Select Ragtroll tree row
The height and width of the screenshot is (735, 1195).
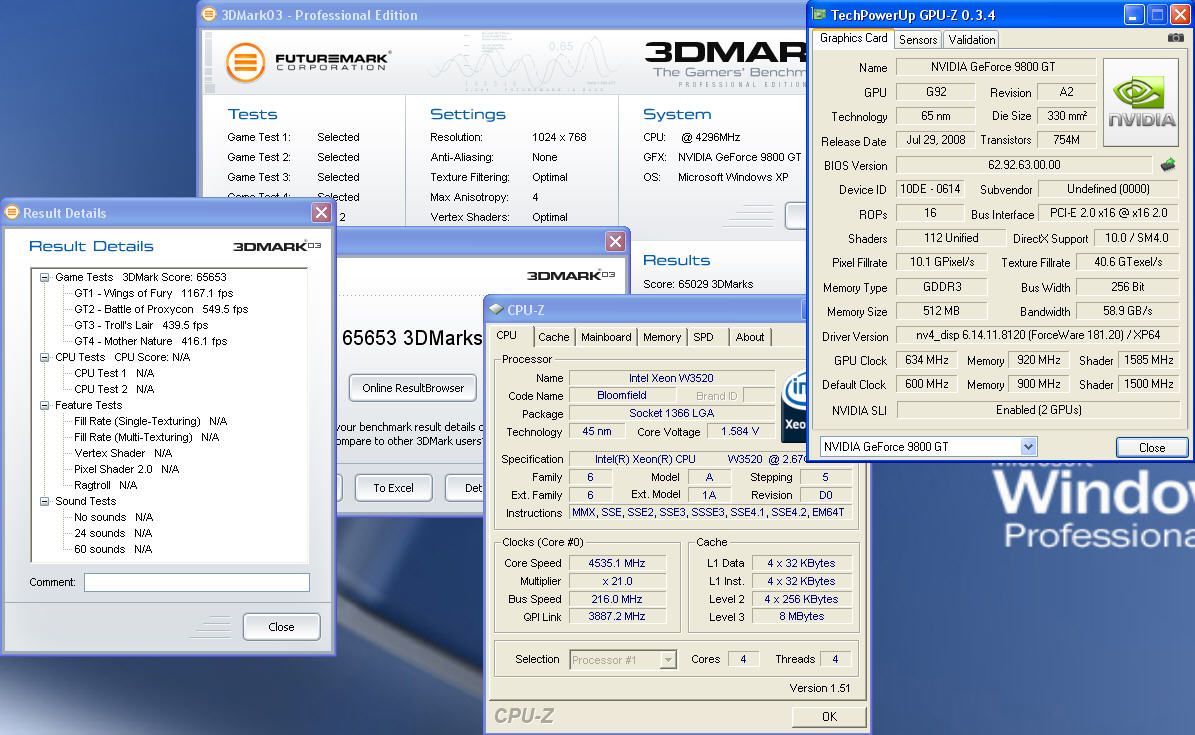(105, 486)
